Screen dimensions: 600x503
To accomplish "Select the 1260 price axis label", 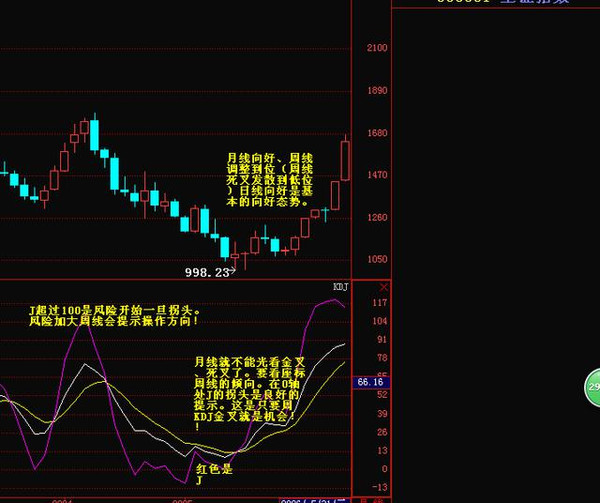I will click(377, 217).
